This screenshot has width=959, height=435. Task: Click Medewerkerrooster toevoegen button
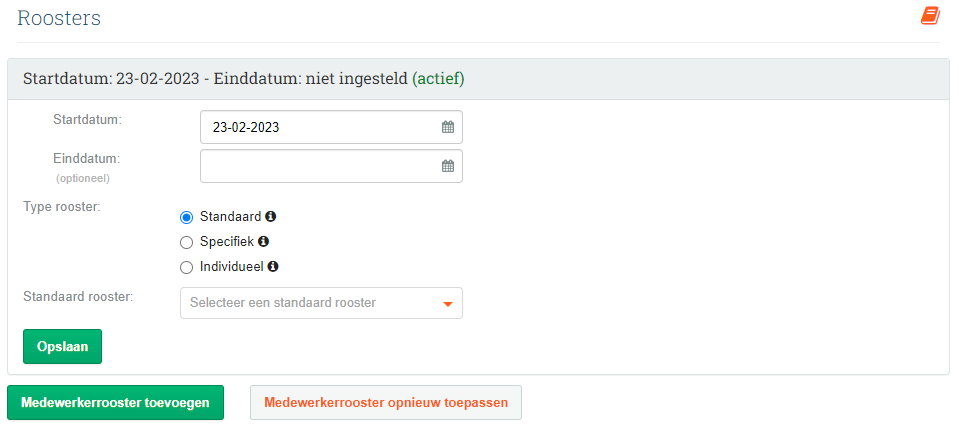(x=115, y=403)
